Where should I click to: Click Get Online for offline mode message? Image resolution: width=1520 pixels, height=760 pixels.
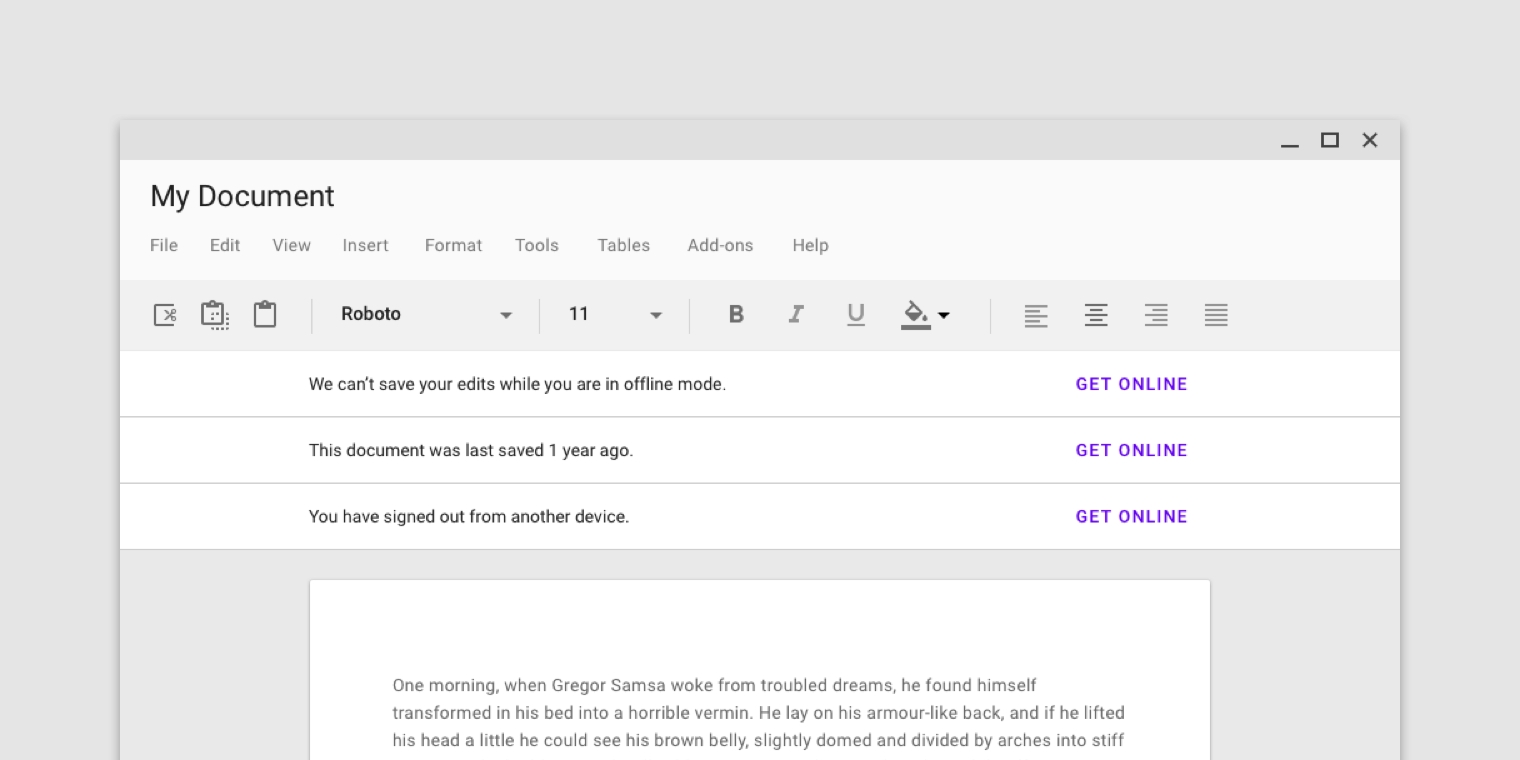[x=1131, y=384]
